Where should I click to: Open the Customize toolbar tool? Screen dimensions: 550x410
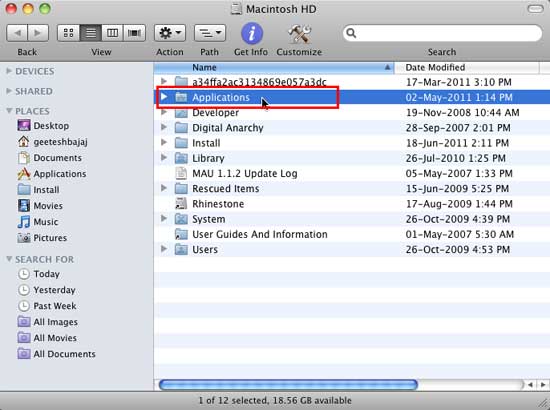click(x=300, y=34)
